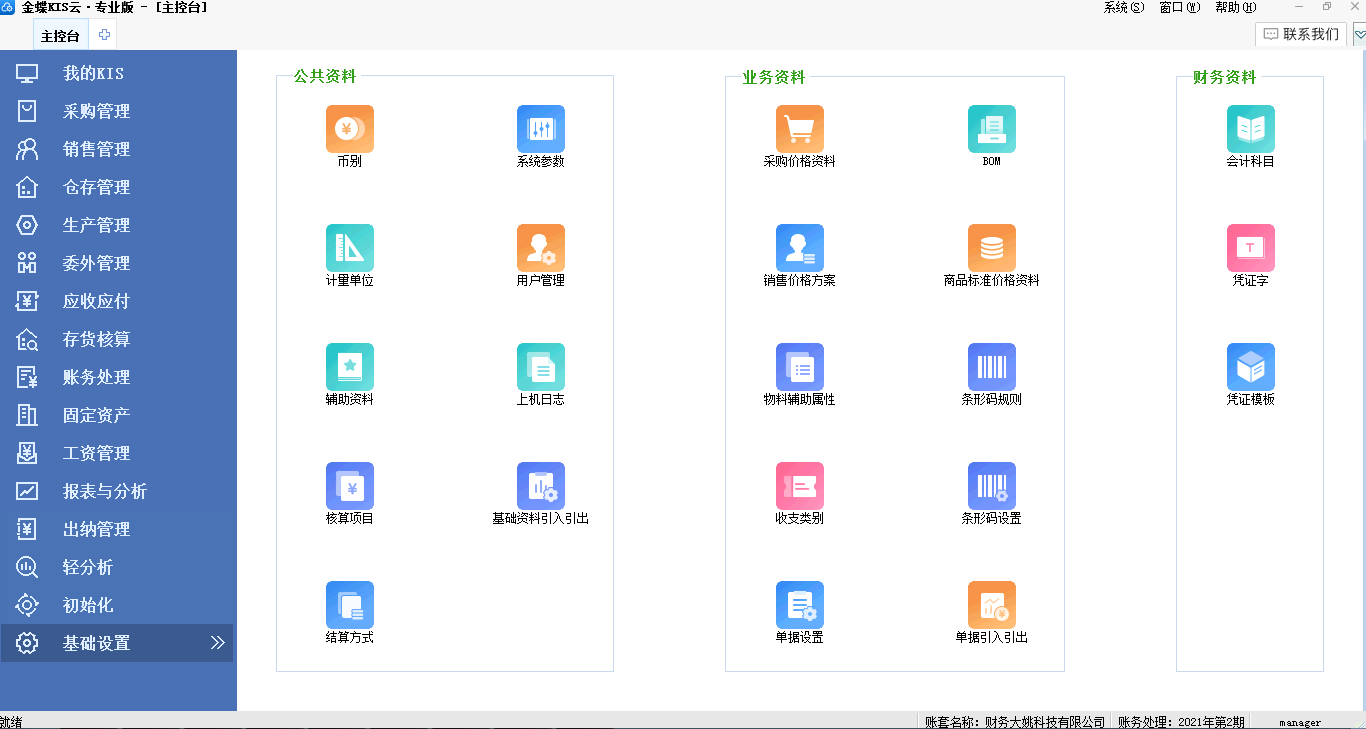Select 基础设置 in sidebar
This screenshot has width=1366, height=729.
click(x=117, y=643)
